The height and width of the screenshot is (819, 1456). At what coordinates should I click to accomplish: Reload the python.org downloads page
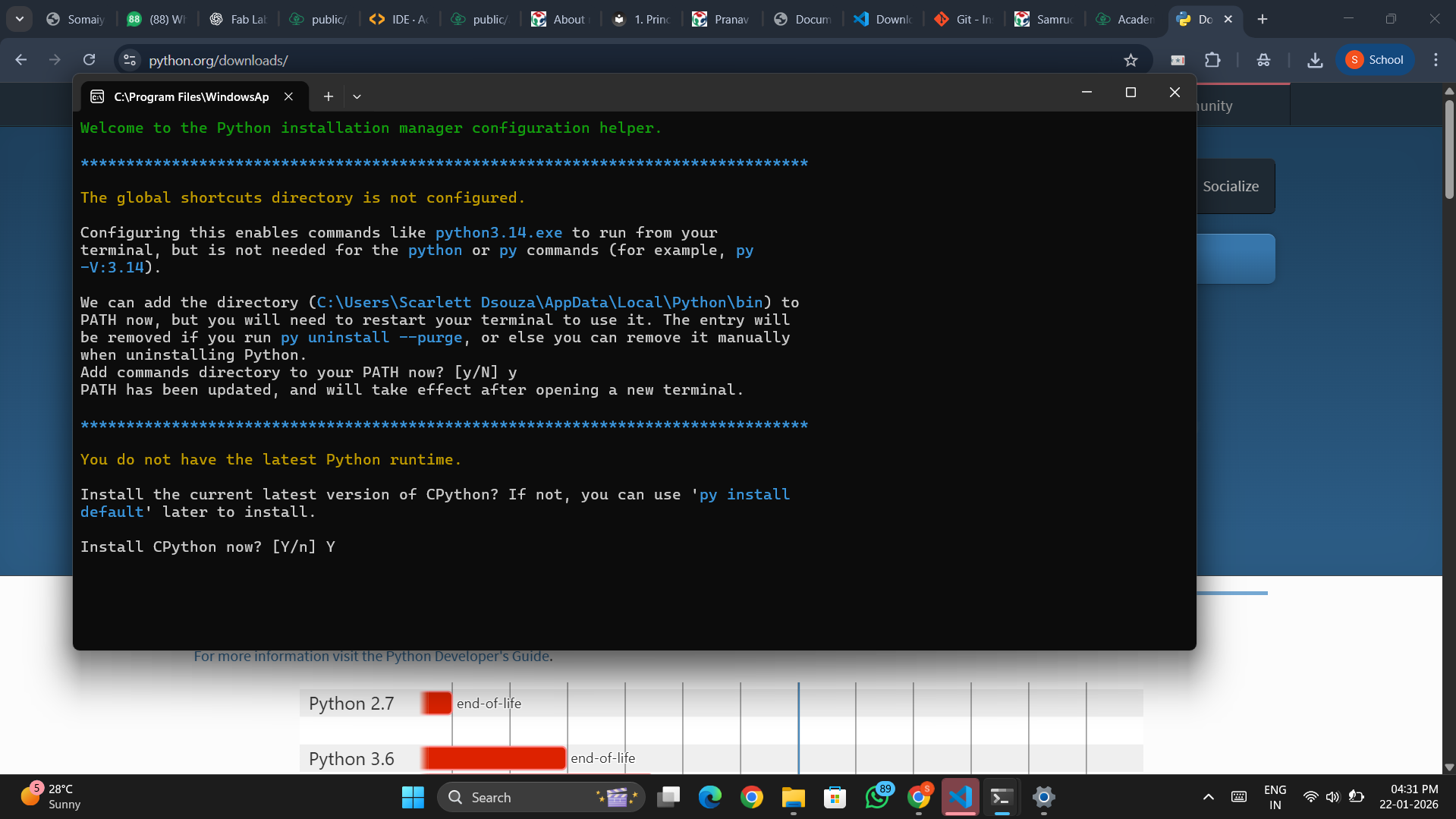tap(90, 60)
